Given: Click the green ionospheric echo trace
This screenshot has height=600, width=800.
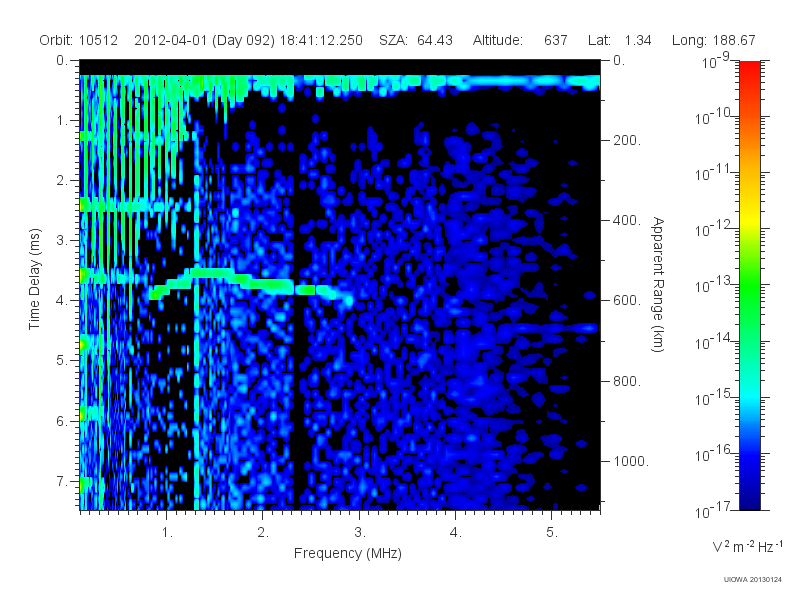Looking at the screenshot, I should 250,284.
